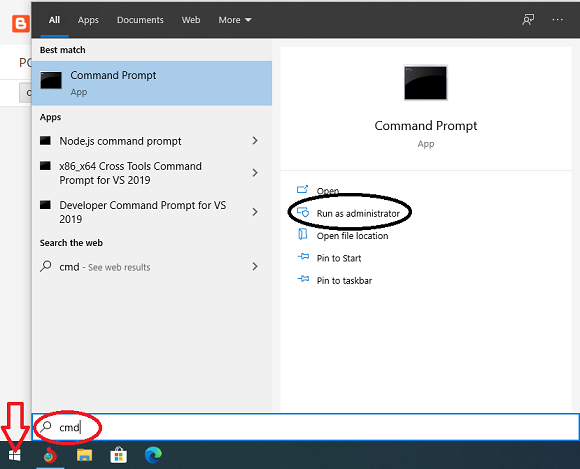Screen dimensions: 580x469
Task: Select cmd - See web results
Action: [152, 267]
